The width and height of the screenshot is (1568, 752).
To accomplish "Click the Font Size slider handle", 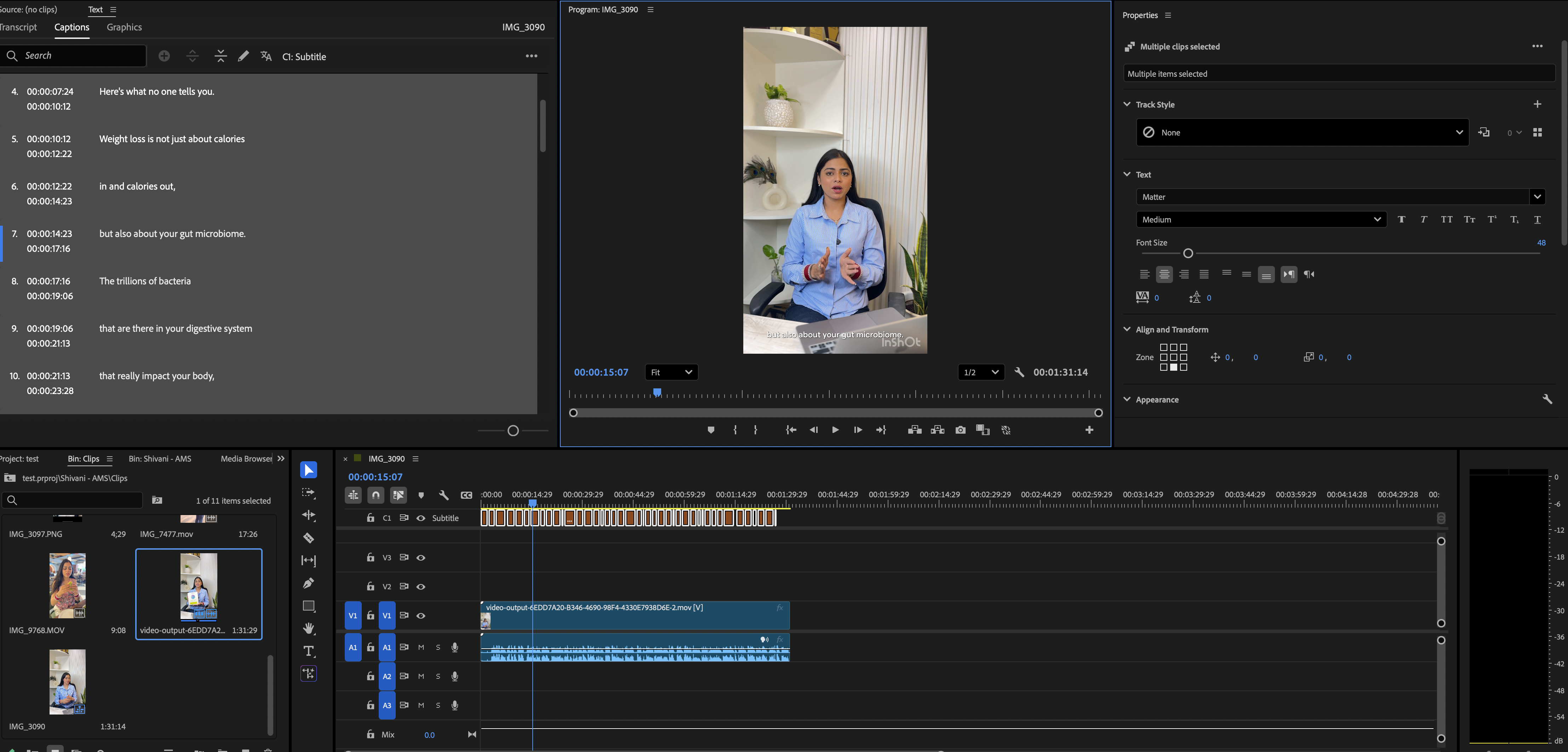I will [x=1188, y=253].
